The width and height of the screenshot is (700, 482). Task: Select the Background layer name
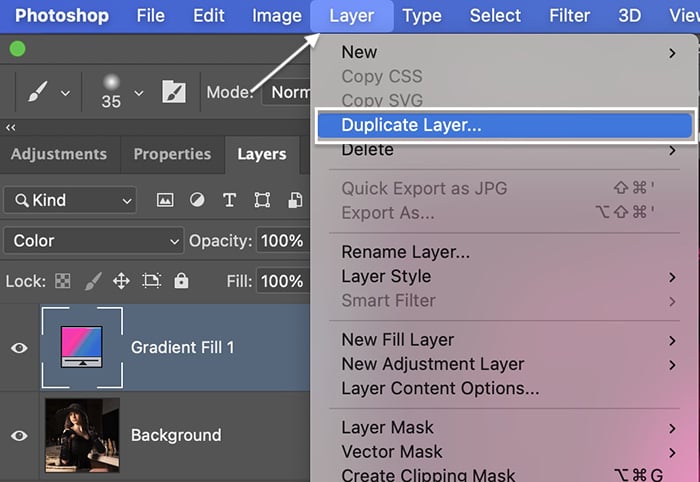[x=176, y=435]
